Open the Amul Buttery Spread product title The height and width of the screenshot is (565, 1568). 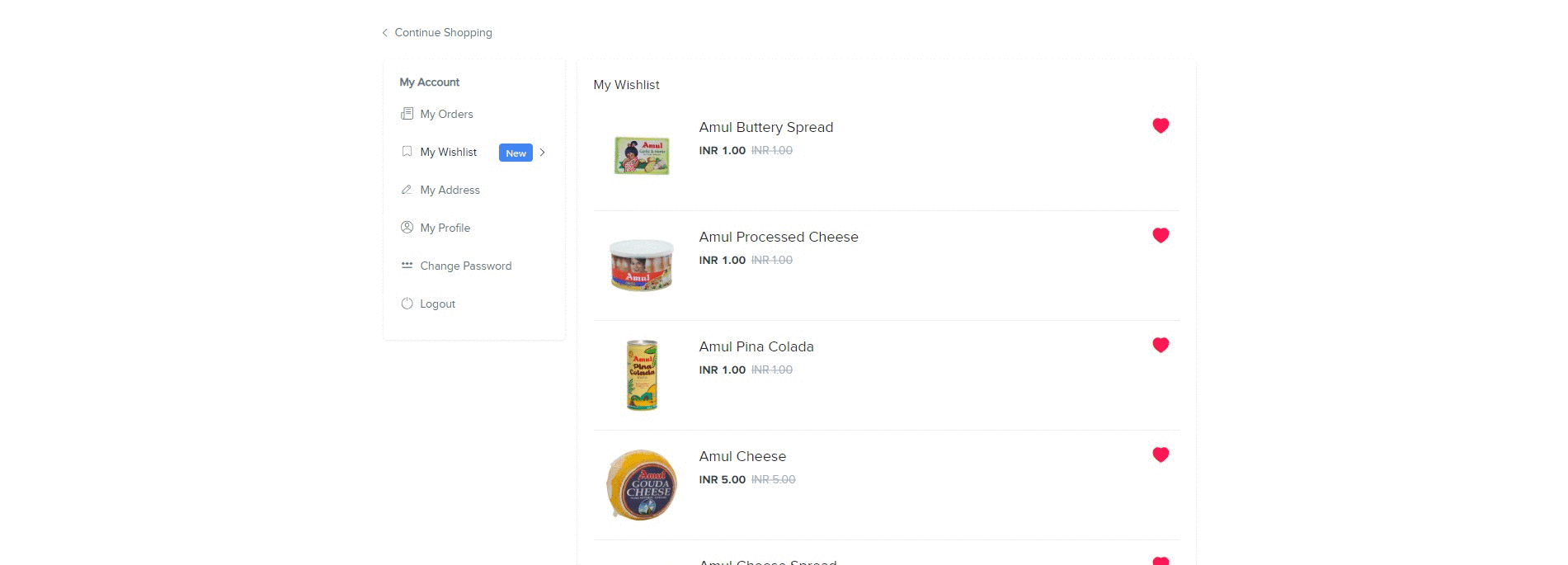pyautogui.click(x=766, y=127)
